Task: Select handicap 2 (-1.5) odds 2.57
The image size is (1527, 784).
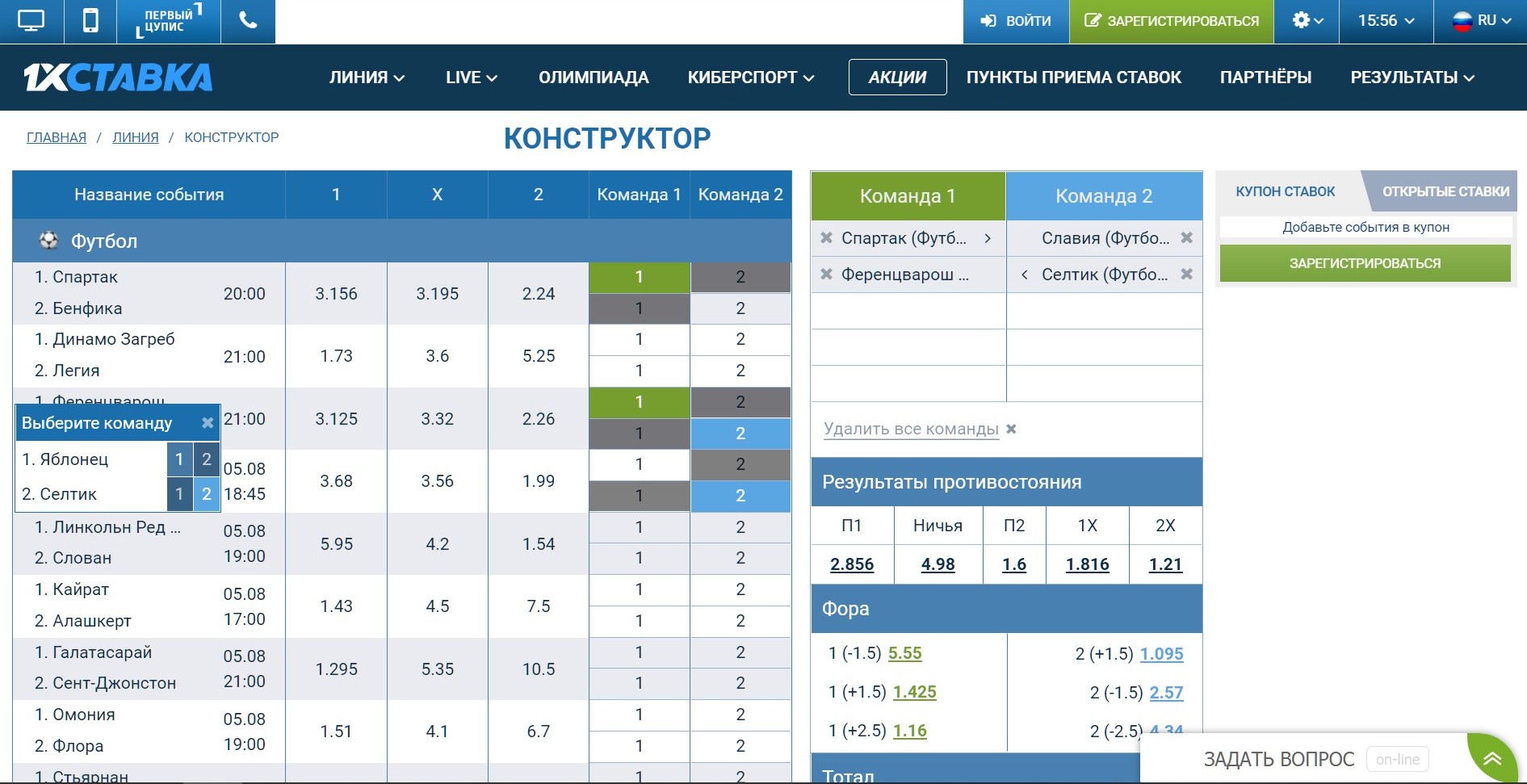Action: tap(1166, 693)
